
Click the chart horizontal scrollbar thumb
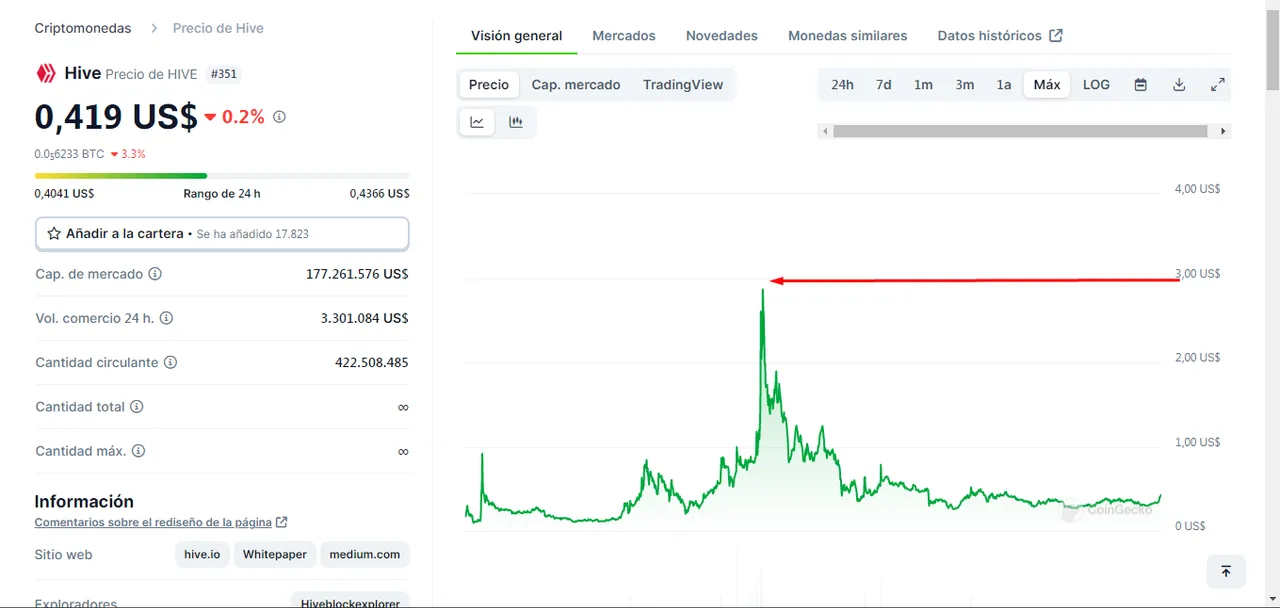1020,131
